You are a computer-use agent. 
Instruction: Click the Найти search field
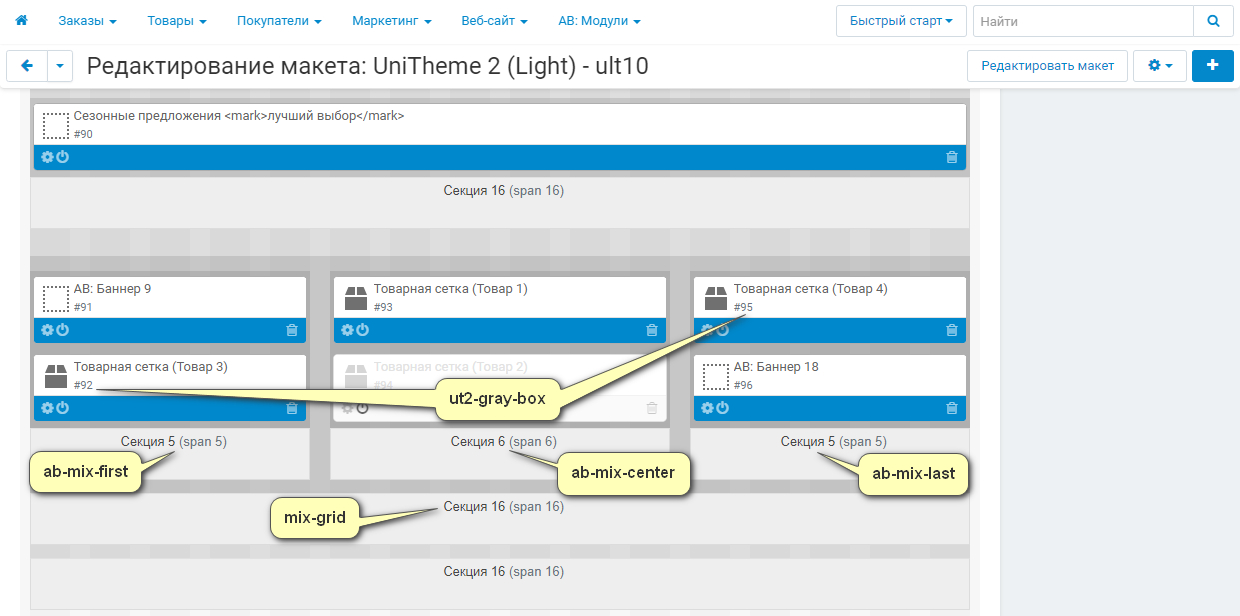pos(1082,20)
